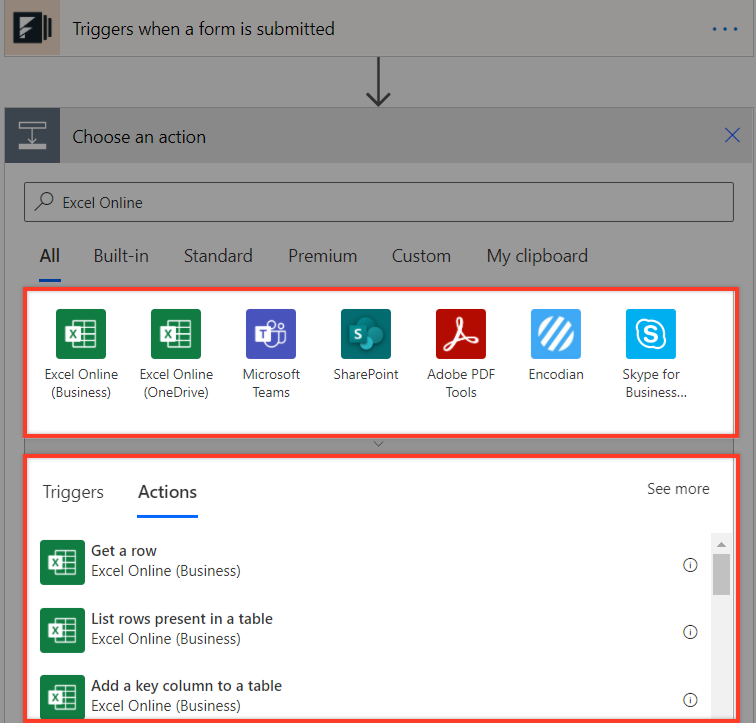Select the Adobe PDF Tools connector
The height and width of the screenshot is (723, 756).
(461, 334)
